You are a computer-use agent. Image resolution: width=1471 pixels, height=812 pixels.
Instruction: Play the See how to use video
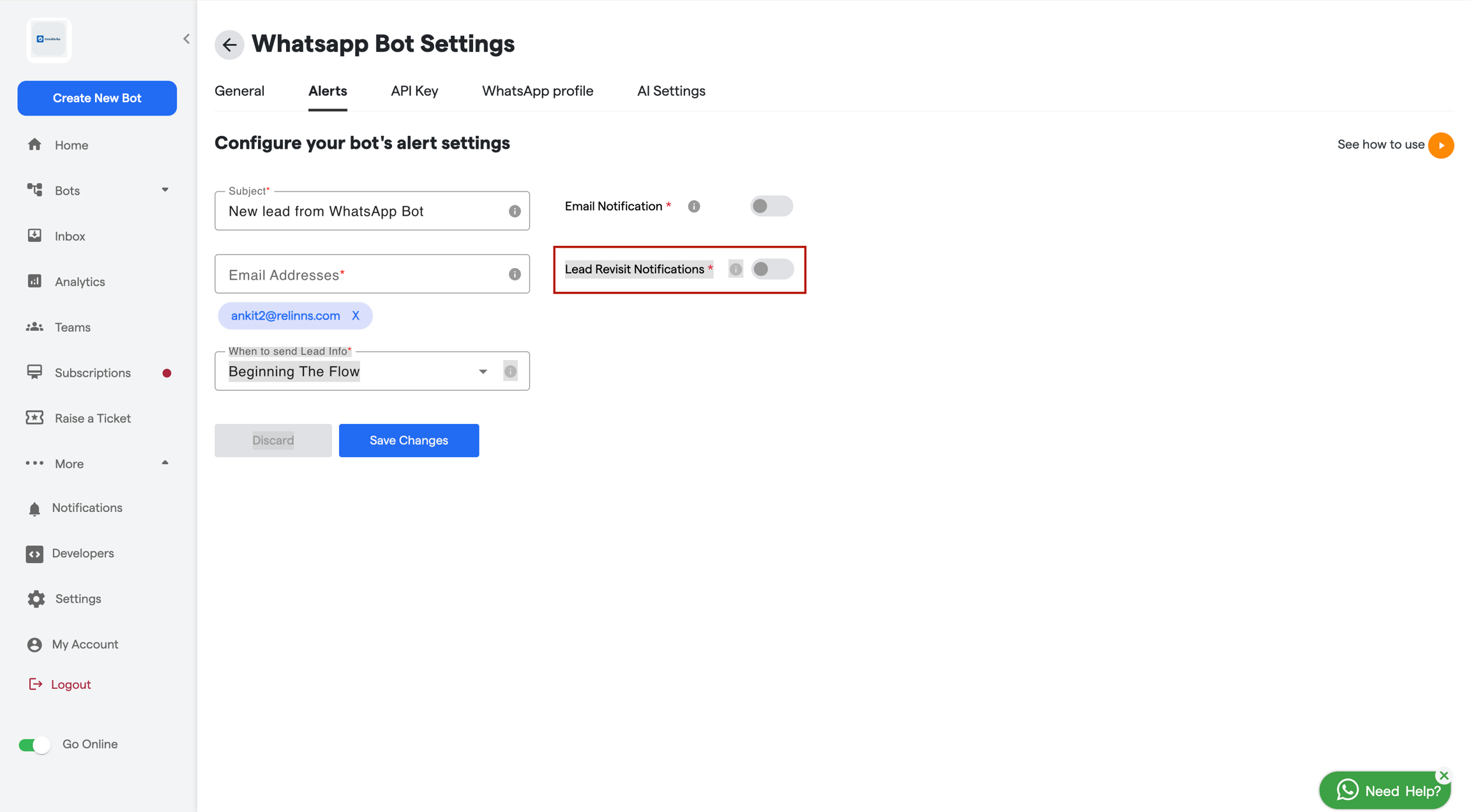click(x=1441, y=146)
